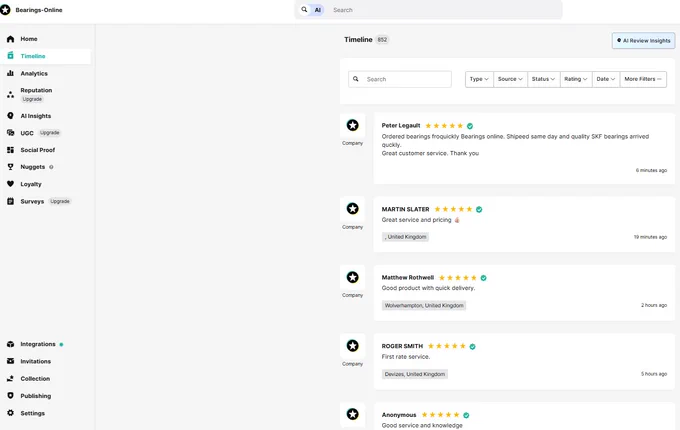Click the verified checkmark next to Anonymous
Screen dimensions: 680x430
point(466,415)
